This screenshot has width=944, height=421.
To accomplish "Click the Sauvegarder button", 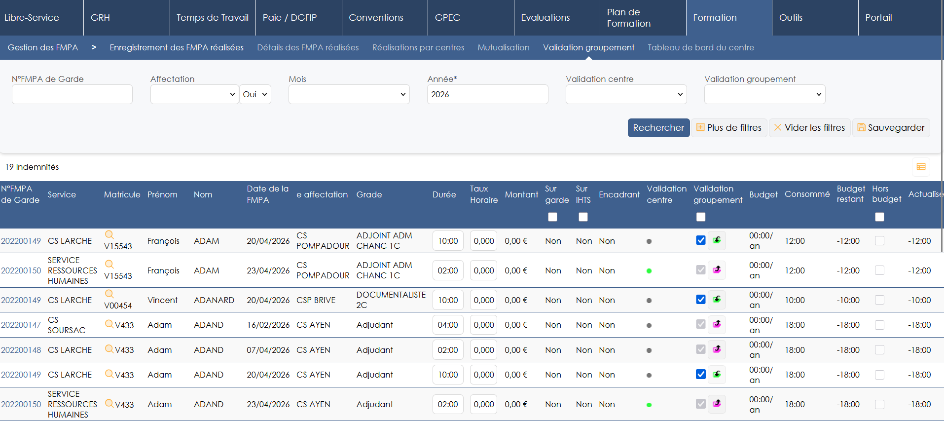I will tap(891, 128).
